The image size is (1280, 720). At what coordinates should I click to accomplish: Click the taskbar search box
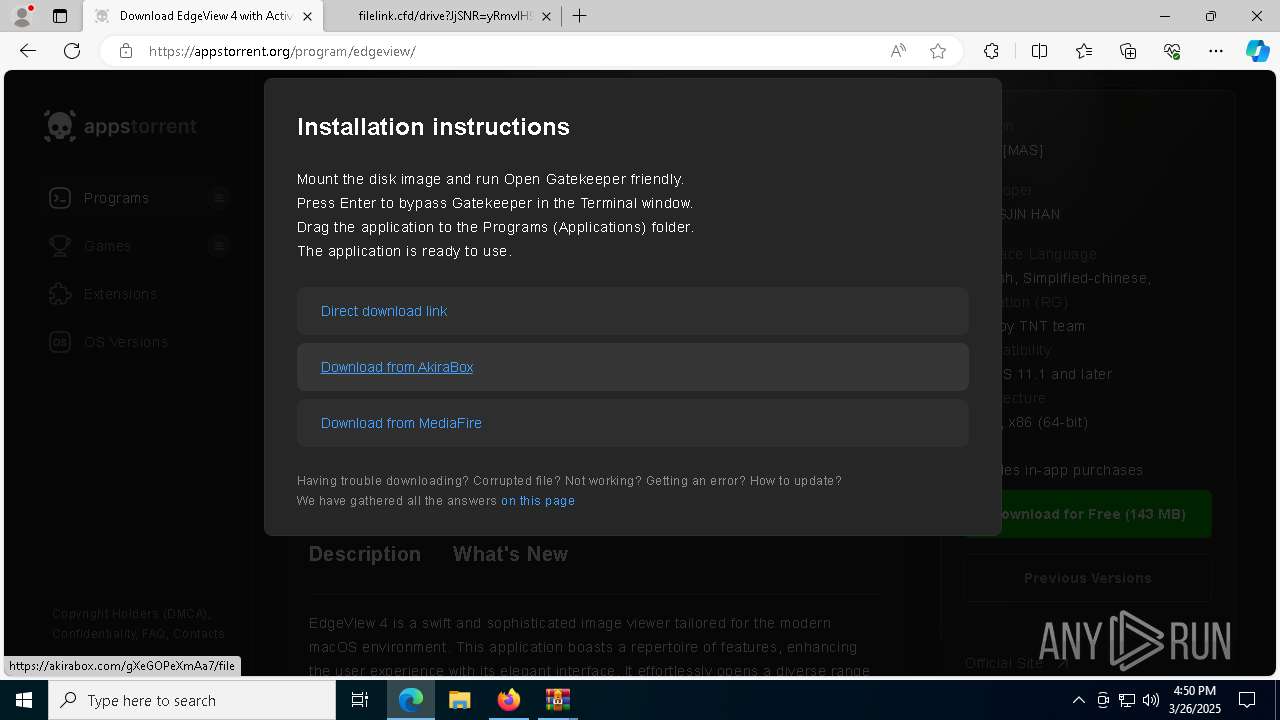tap(192, 700)
